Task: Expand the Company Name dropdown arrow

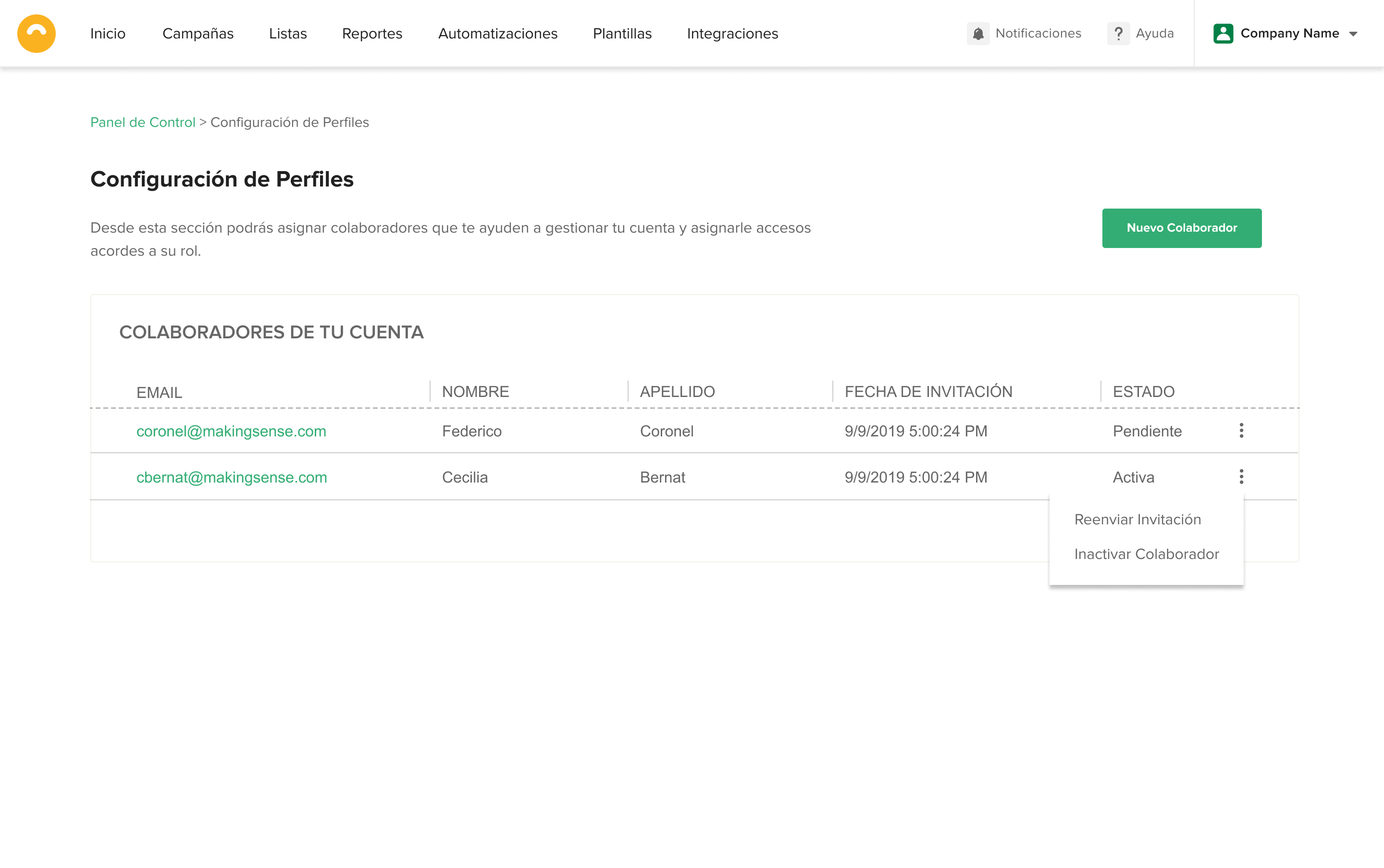Action: [1353, 34]
